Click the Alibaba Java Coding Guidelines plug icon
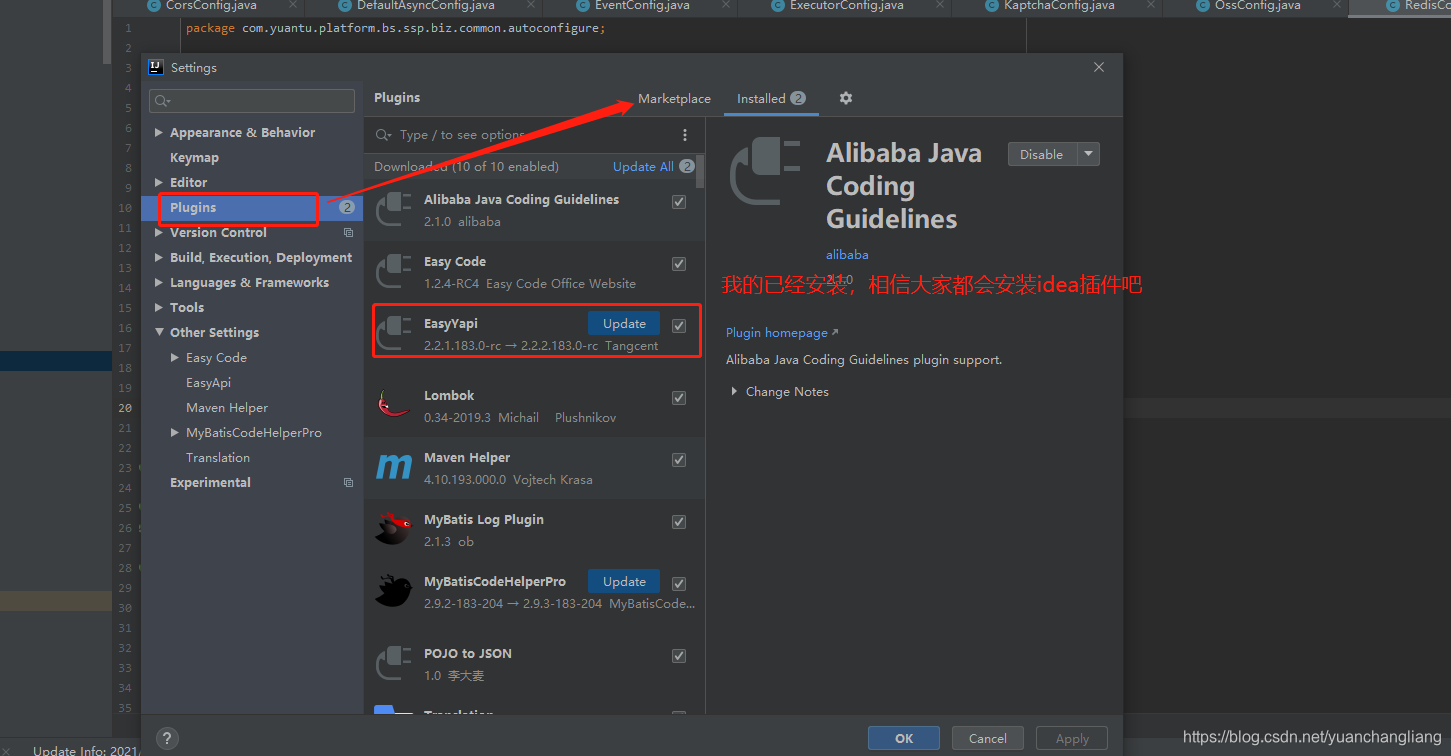 [x=394, y=209]
